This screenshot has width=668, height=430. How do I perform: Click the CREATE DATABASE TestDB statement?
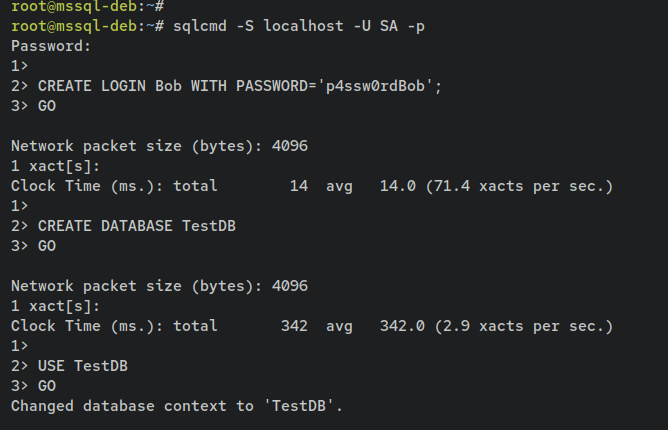[136, 226]
